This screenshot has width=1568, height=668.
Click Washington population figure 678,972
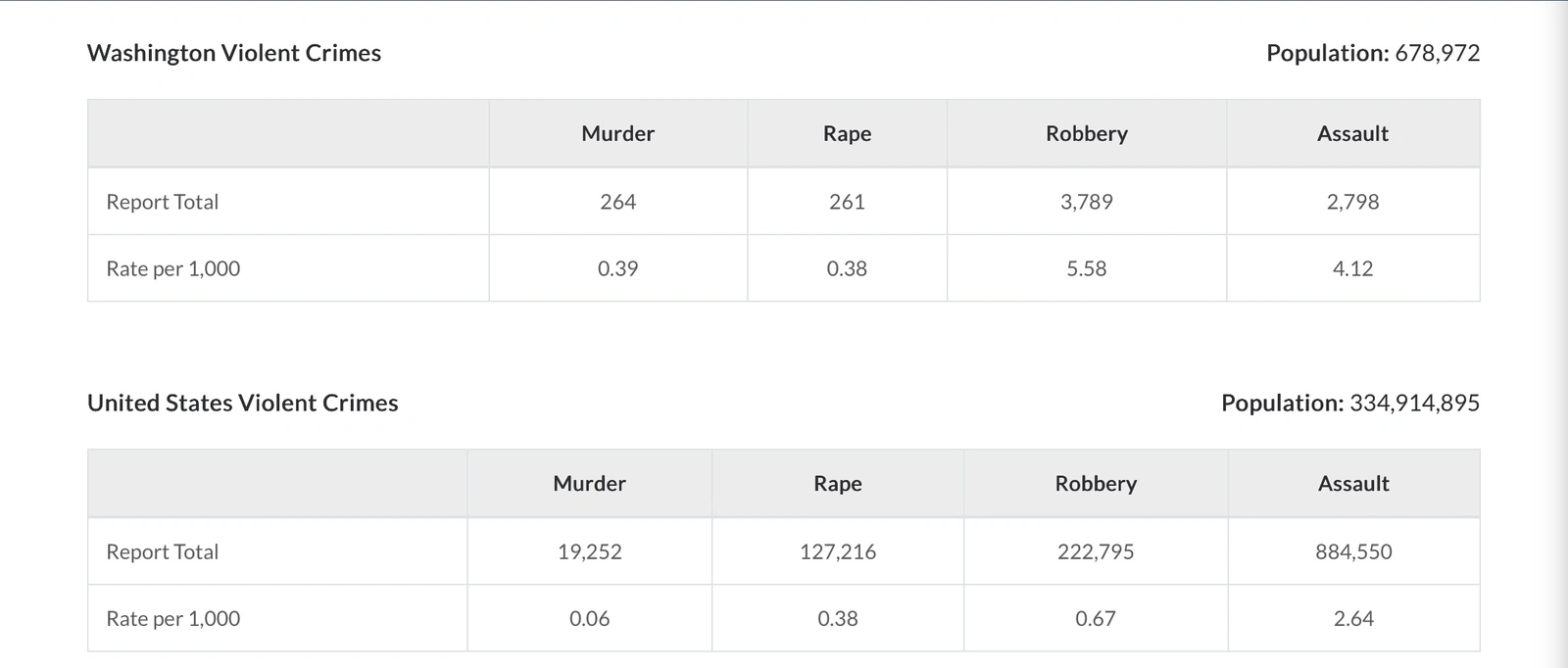point(1437,53)
